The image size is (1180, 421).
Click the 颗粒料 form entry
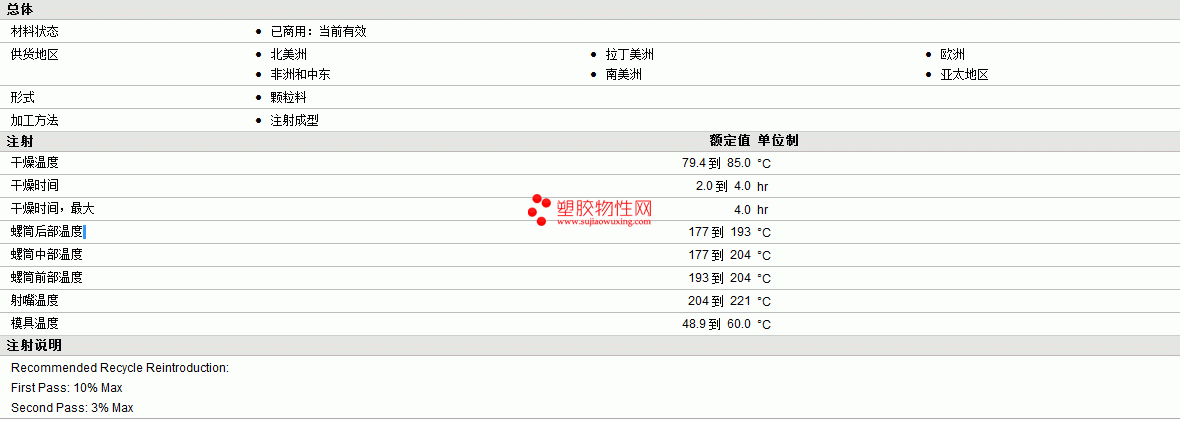[288, 98]
